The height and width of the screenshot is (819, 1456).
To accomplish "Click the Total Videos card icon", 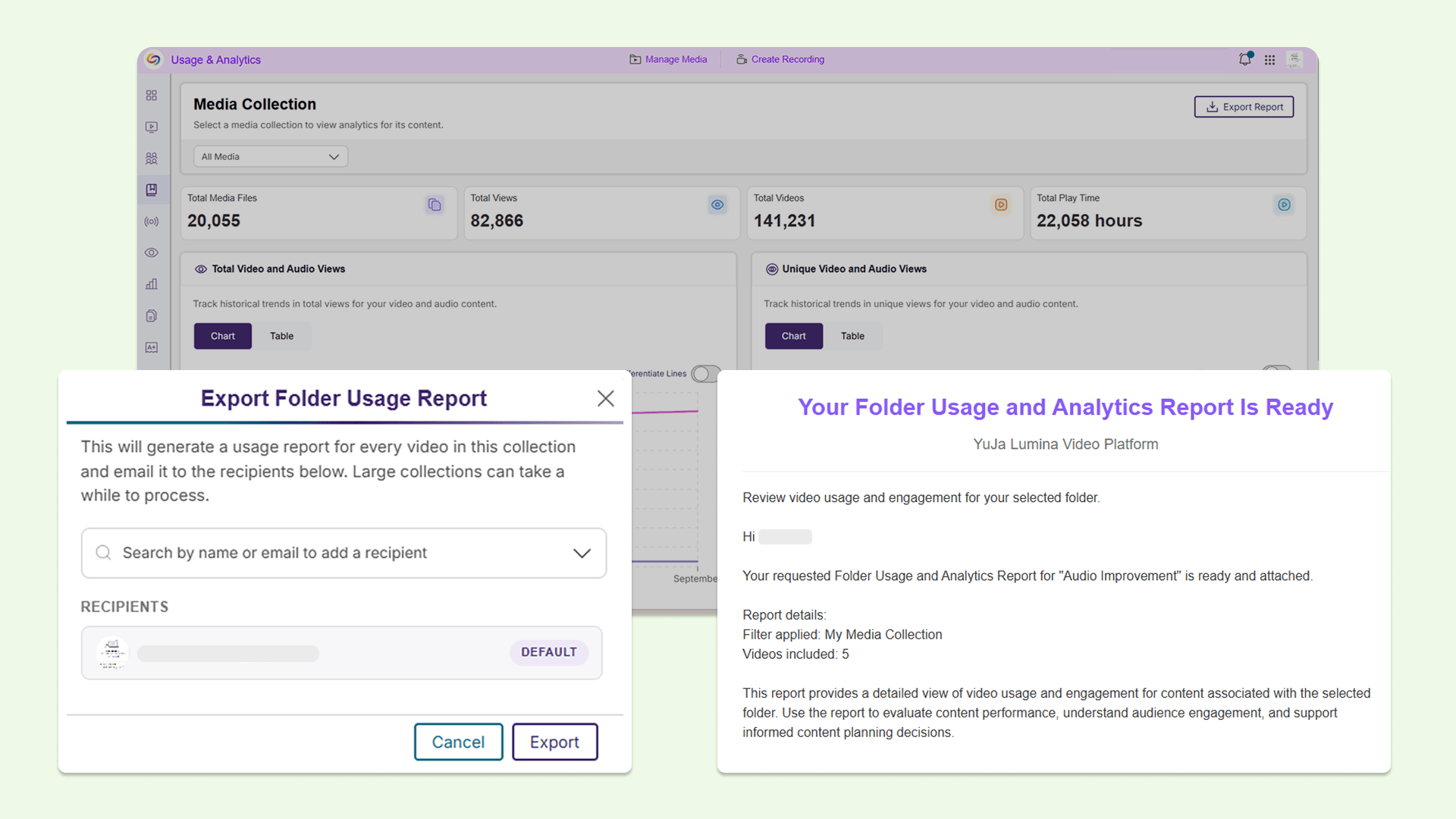I will [1001, 205].
